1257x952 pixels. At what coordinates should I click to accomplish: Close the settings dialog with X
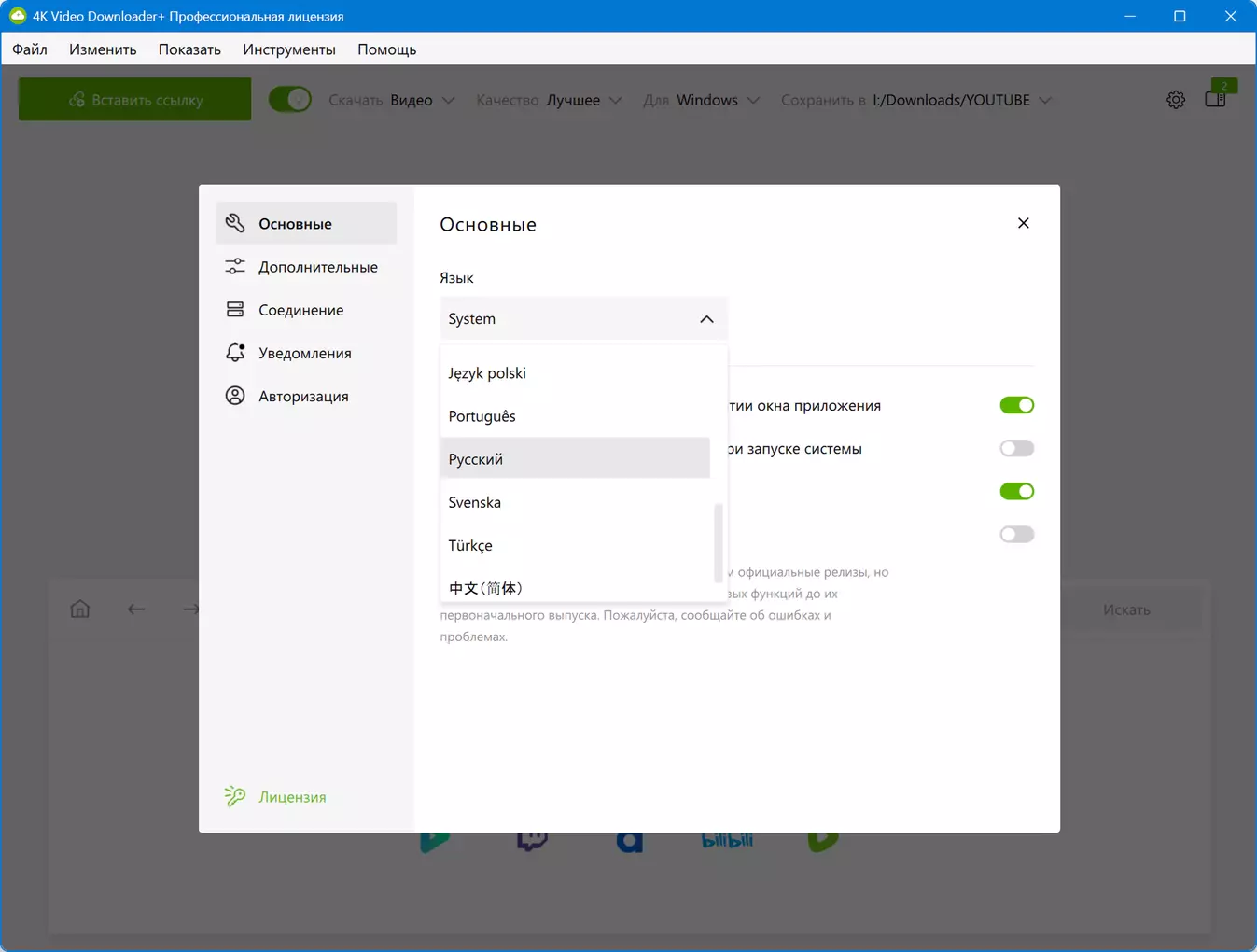click(1024, 223)
